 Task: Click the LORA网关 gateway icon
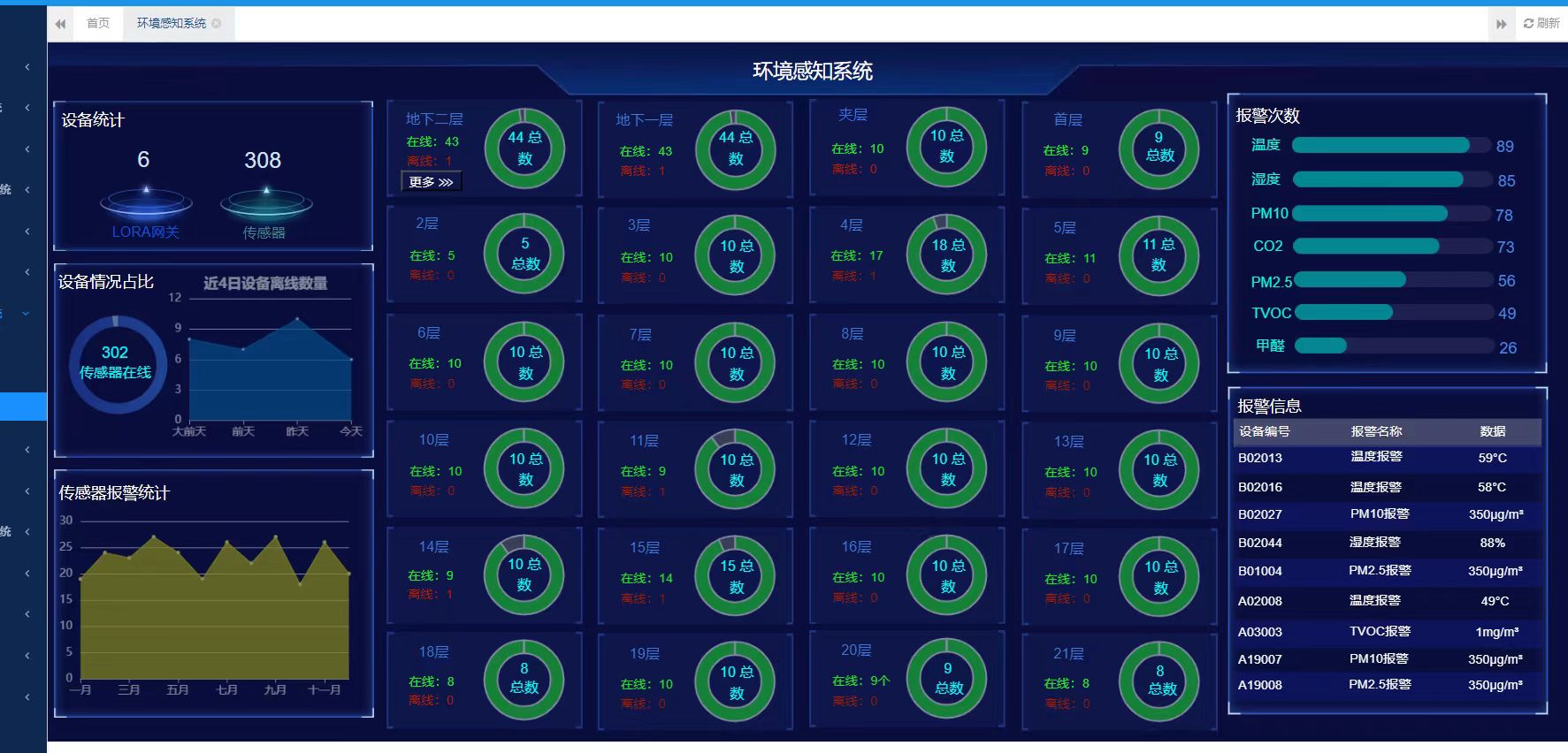(146, 203)
